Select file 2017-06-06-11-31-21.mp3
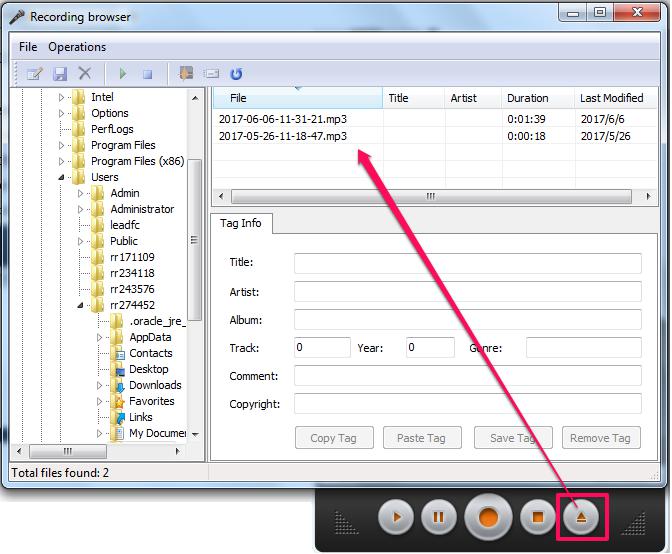The height and width of the screenshot is (554, 672). pos(282,119)
